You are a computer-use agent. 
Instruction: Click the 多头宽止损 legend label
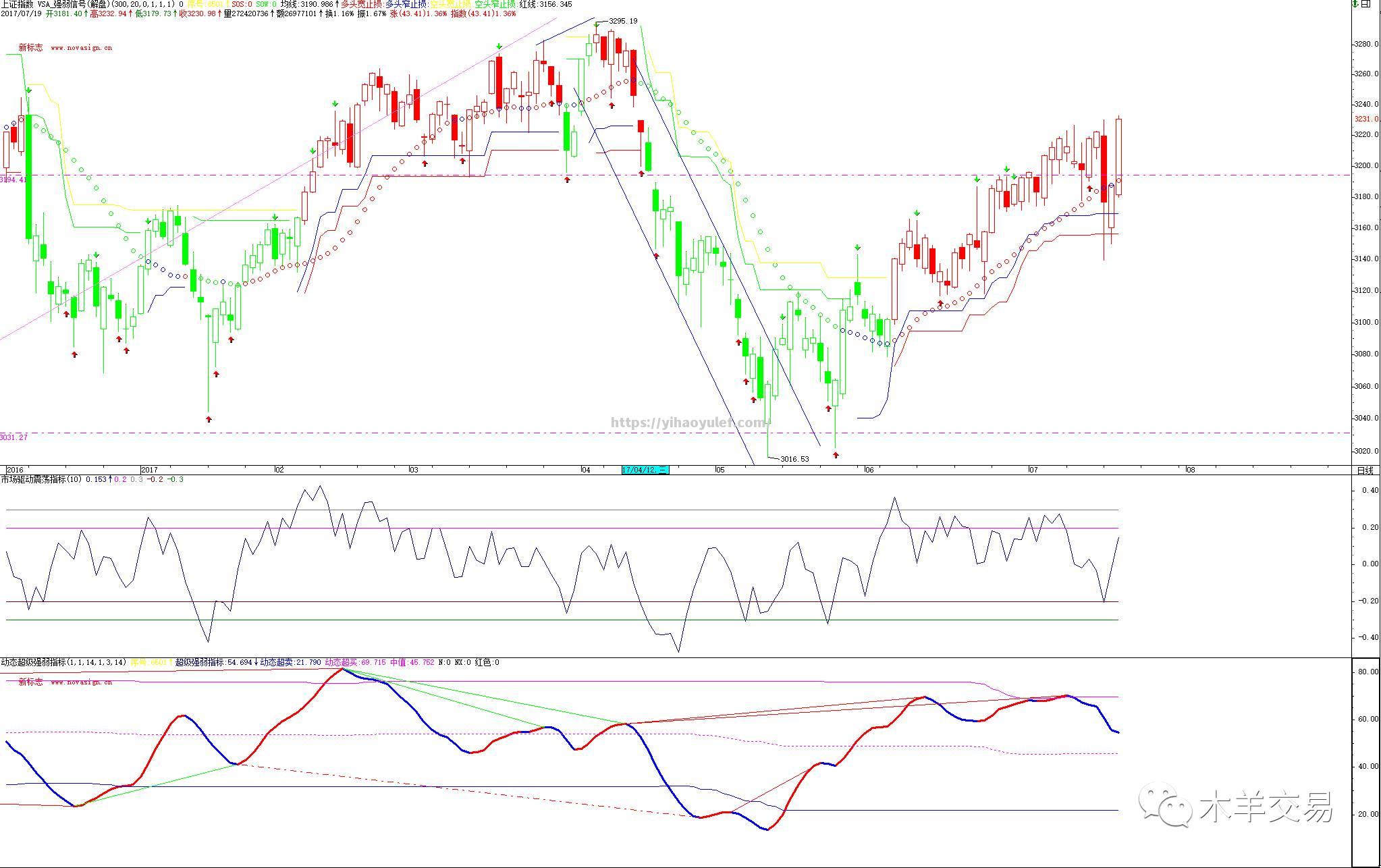click(361, 4)
